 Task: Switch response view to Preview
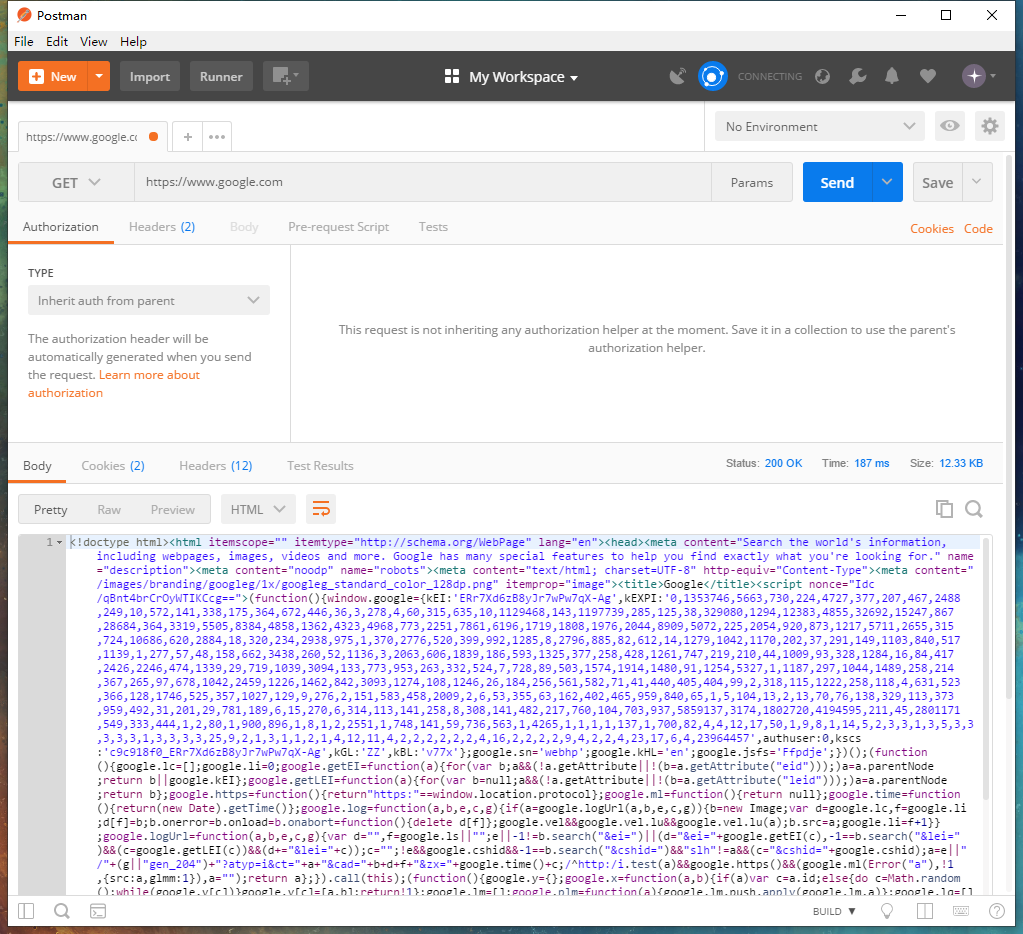(173, 509)
